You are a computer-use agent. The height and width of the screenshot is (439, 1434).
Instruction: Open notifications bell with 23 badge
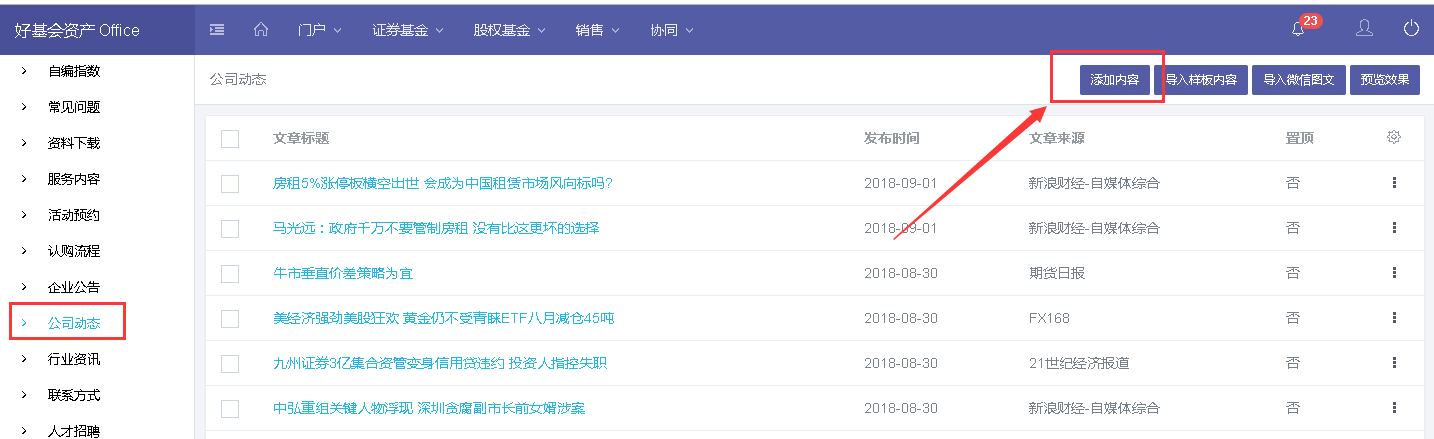point(1298,29)
